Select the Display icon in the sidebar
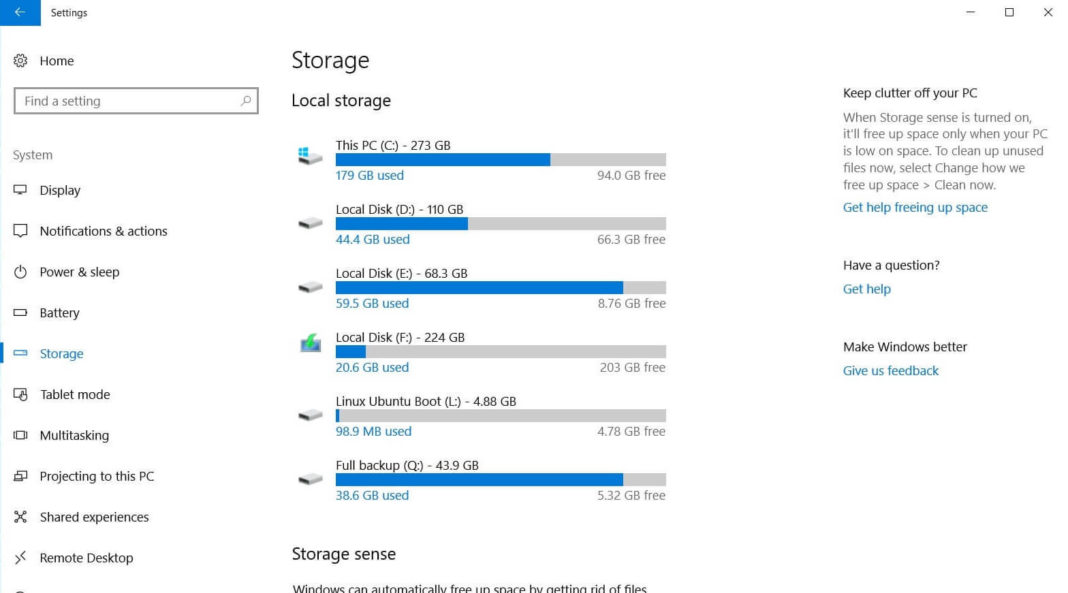 point(21,190)
